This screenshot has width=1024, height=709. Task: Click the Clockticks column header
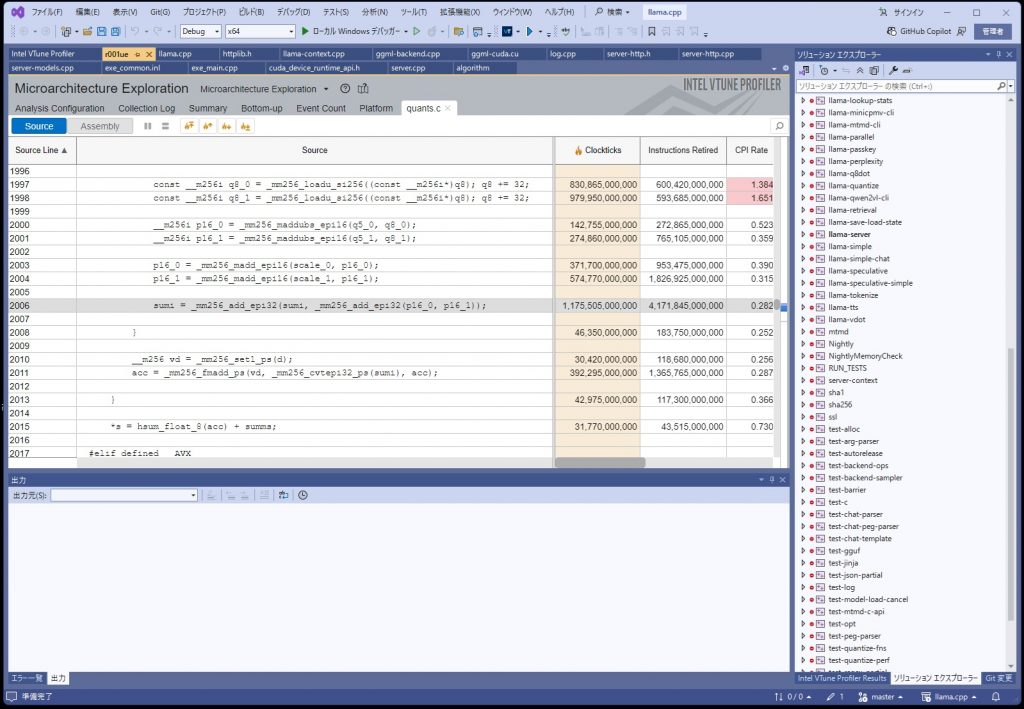(x=598, y=150)
